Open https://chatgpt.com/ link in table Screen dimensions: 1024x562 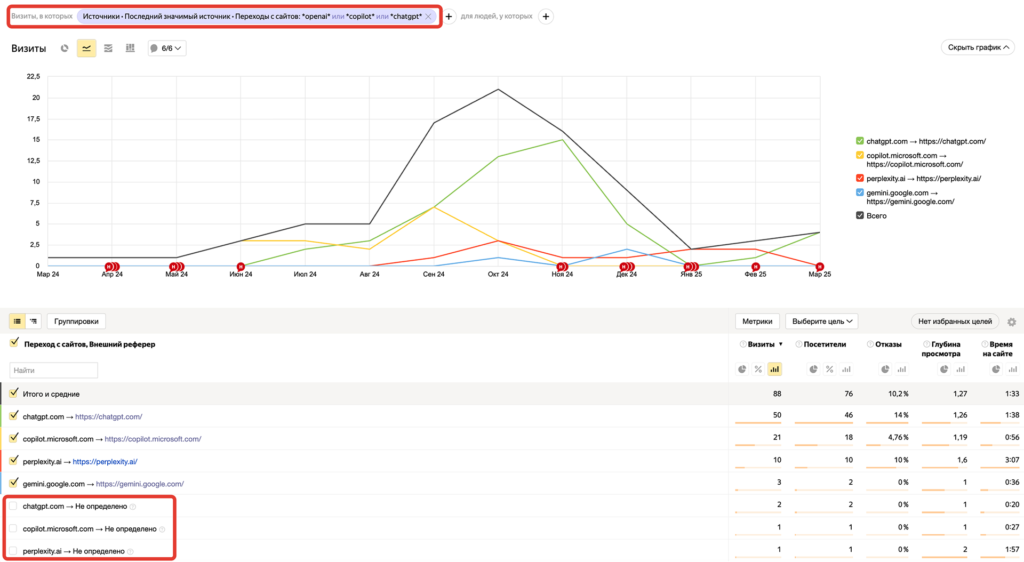108,416
